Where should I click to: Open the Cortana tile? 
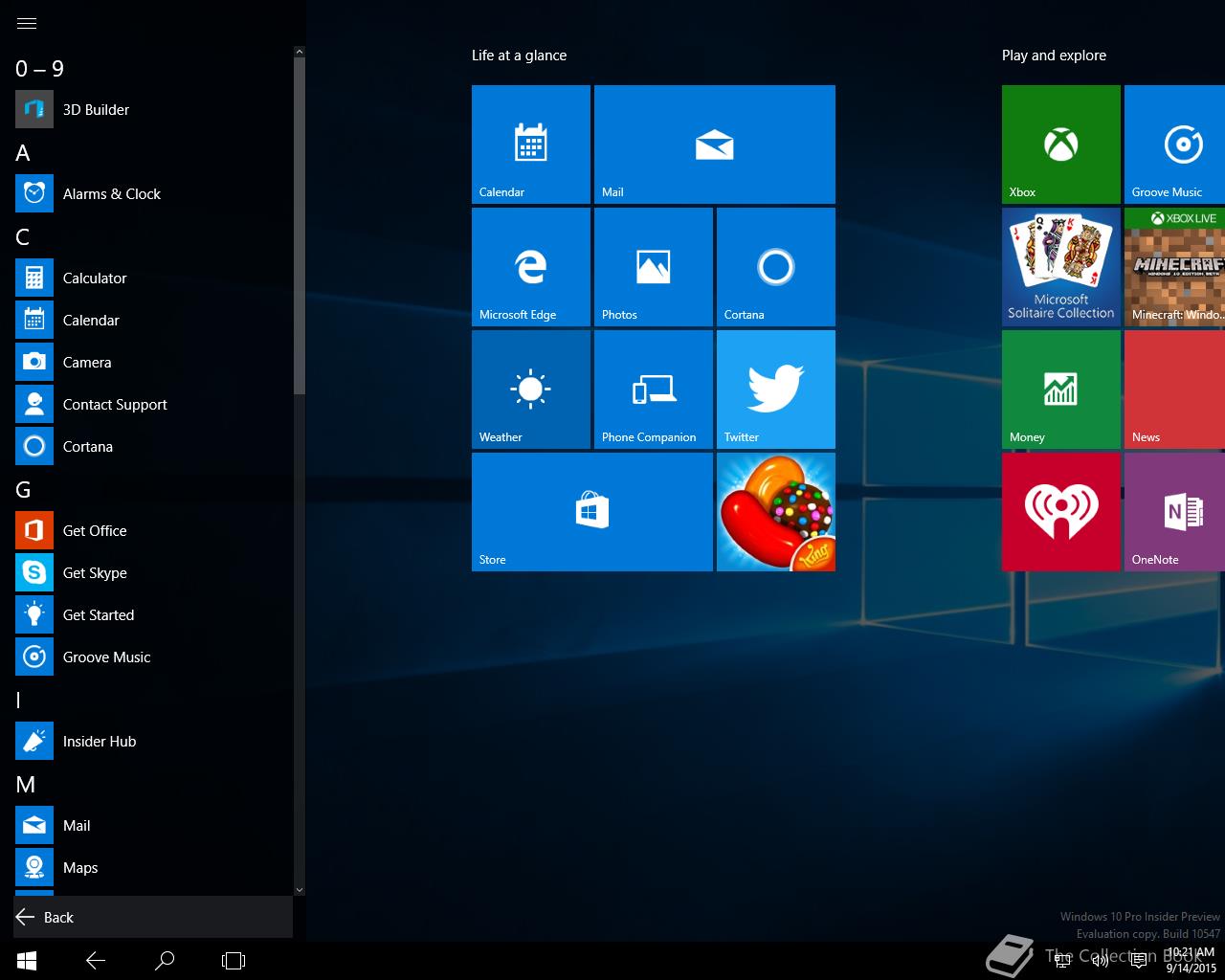776,267
